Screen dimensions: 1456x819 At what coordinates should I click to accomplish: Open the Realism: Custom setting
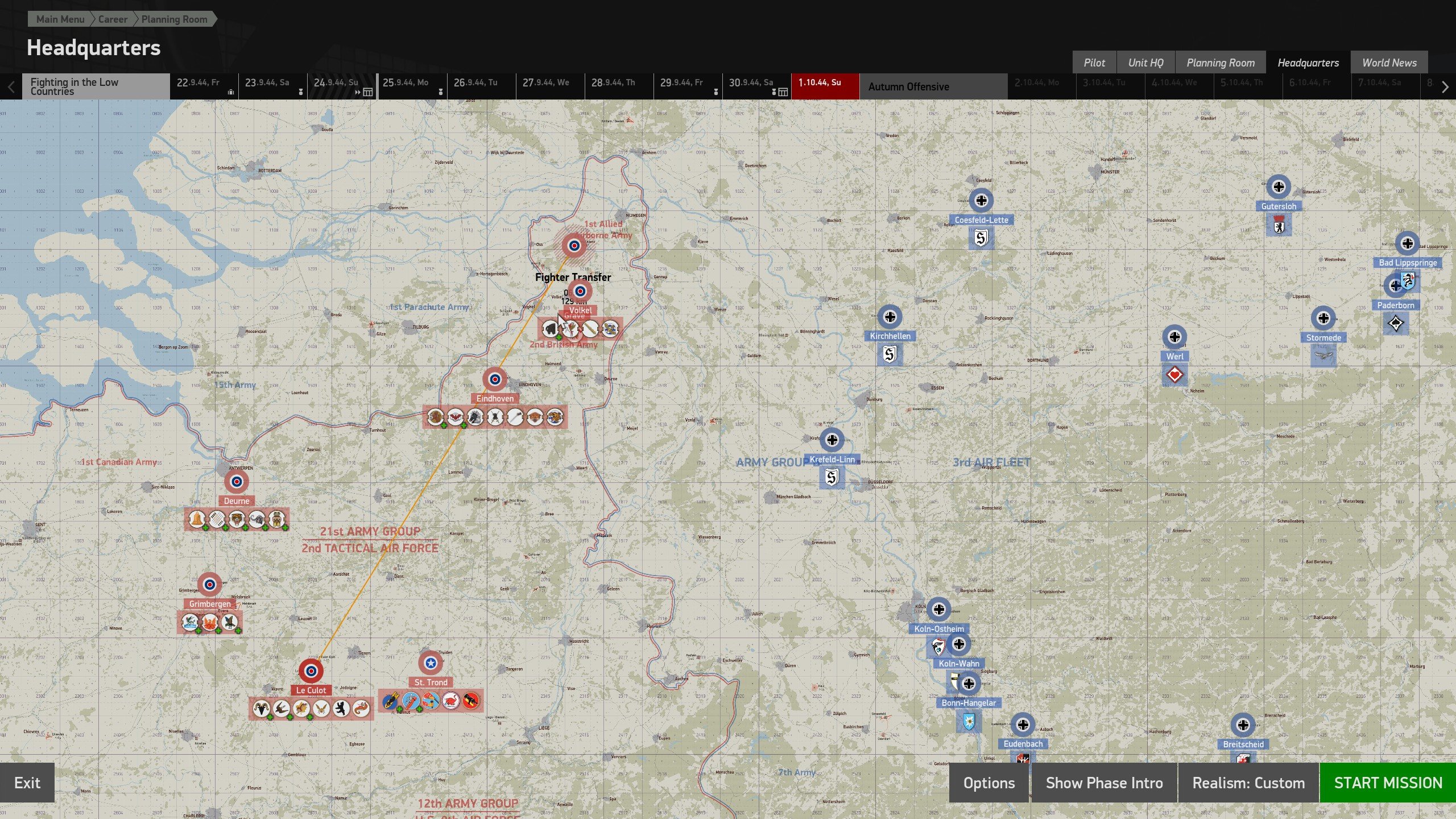click(1248, 783)
